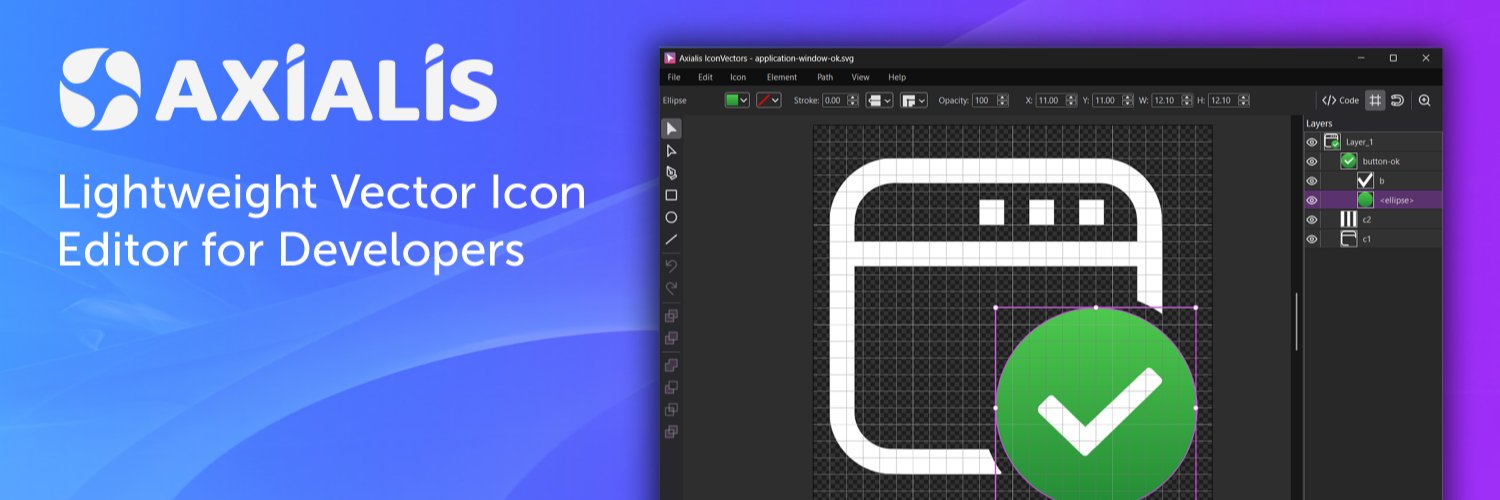Open the Help menu
This screenshot has height=500, width=1500.
[x=897, y=77]
